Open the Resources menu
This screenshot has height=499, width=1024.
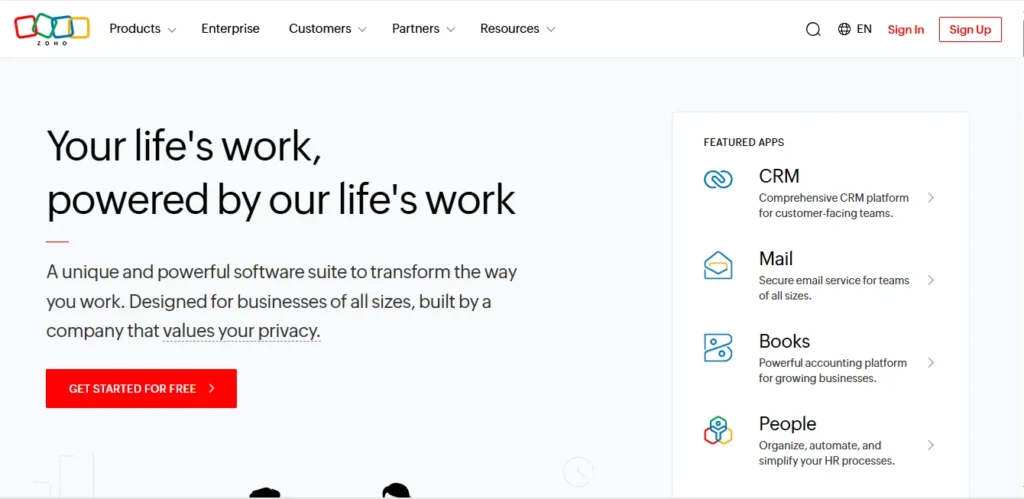pos(509,29)
